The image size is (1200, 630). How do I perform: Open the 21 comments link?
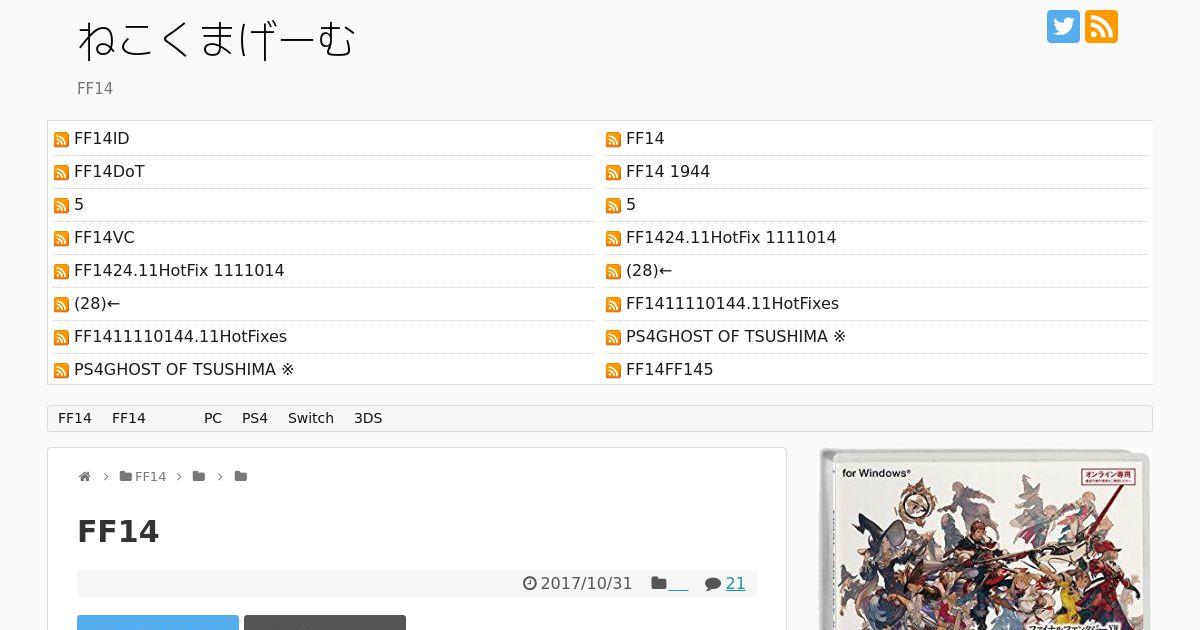click(735, 583)
